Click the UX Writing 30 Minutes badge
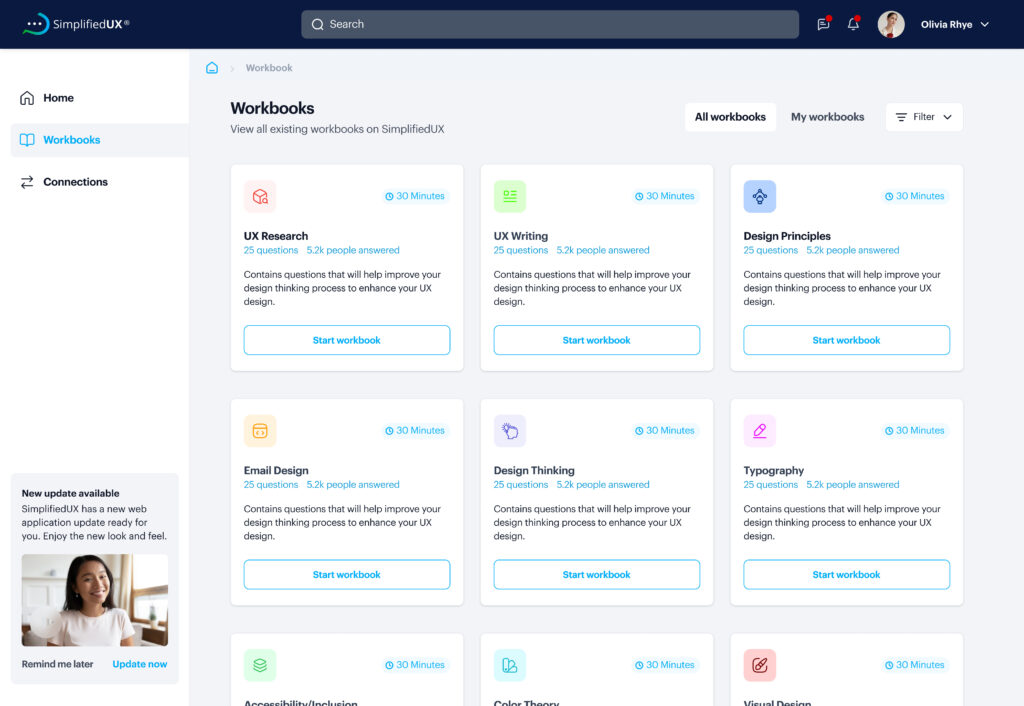The height and width of the screenshot is (706, 1024). point(665,196)
